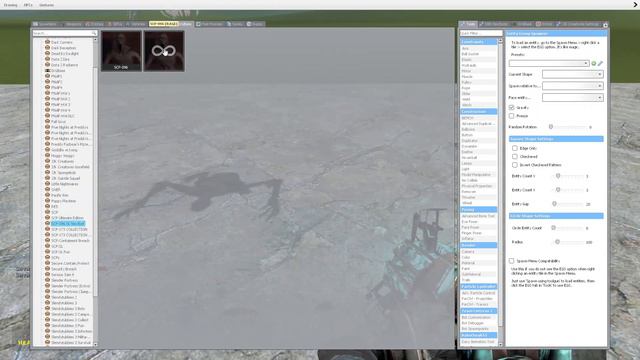
Task: Click the icon beside Dark Deception
Action: tap(47, 48)
